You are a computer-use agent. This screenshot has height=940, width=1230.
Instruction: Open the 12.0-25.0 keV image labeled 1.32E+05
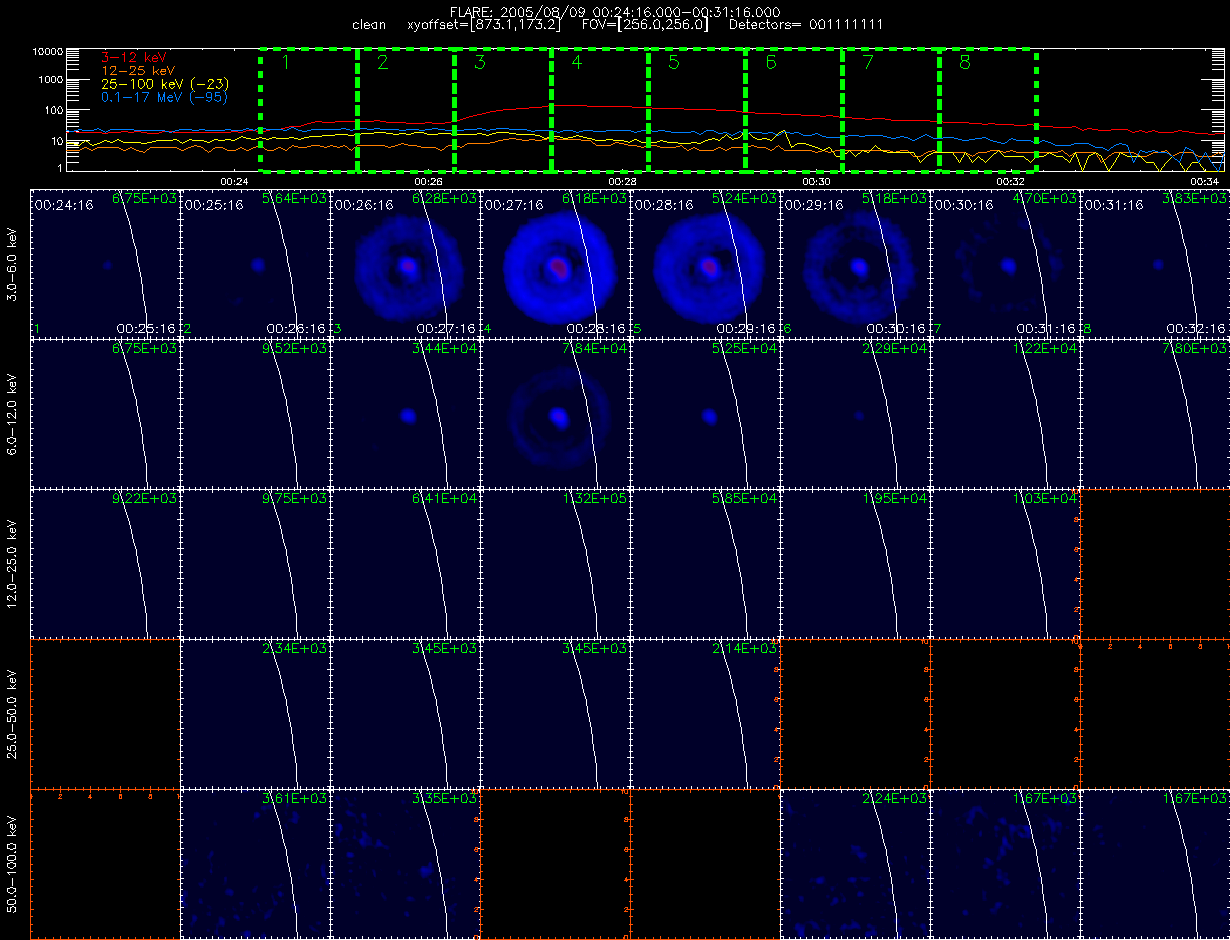(555, 563)
